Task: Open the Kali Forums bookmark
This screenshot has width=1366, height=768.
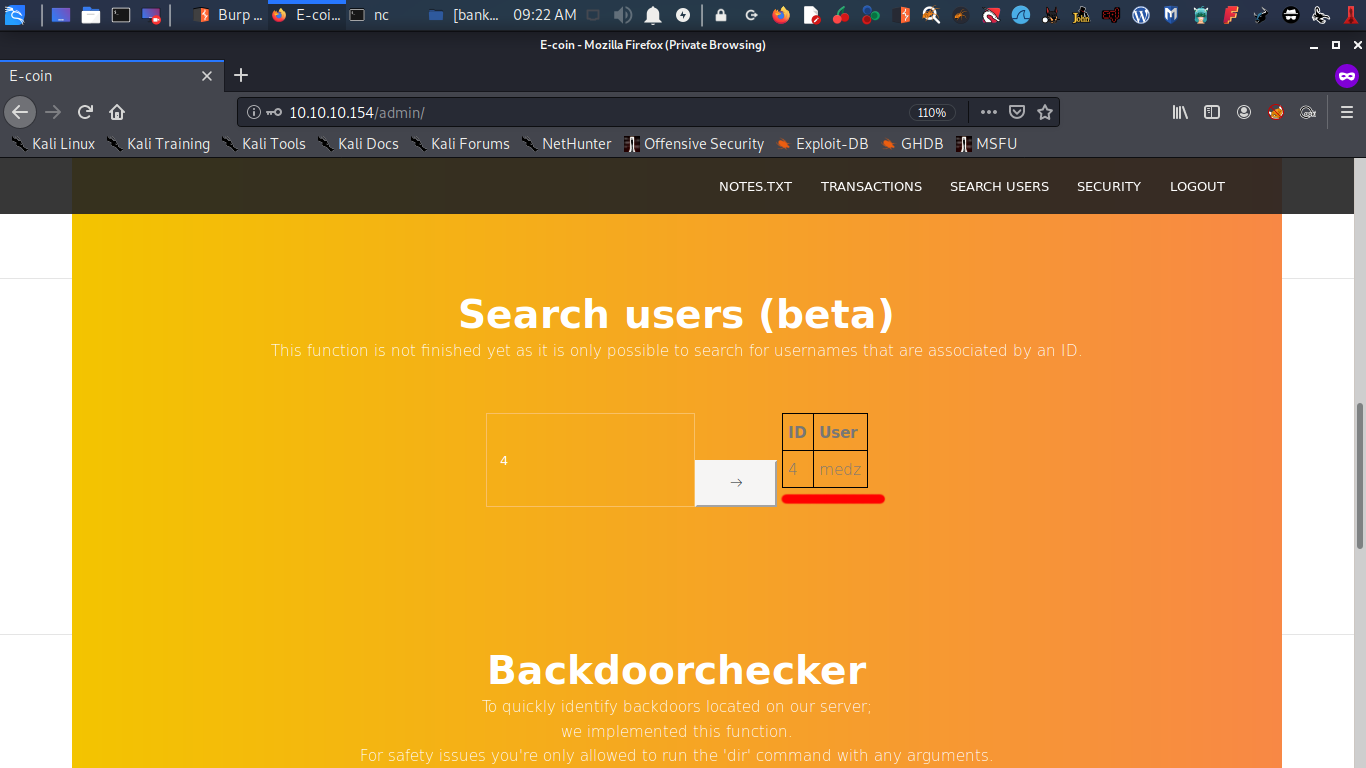Action: pos(460,144)
